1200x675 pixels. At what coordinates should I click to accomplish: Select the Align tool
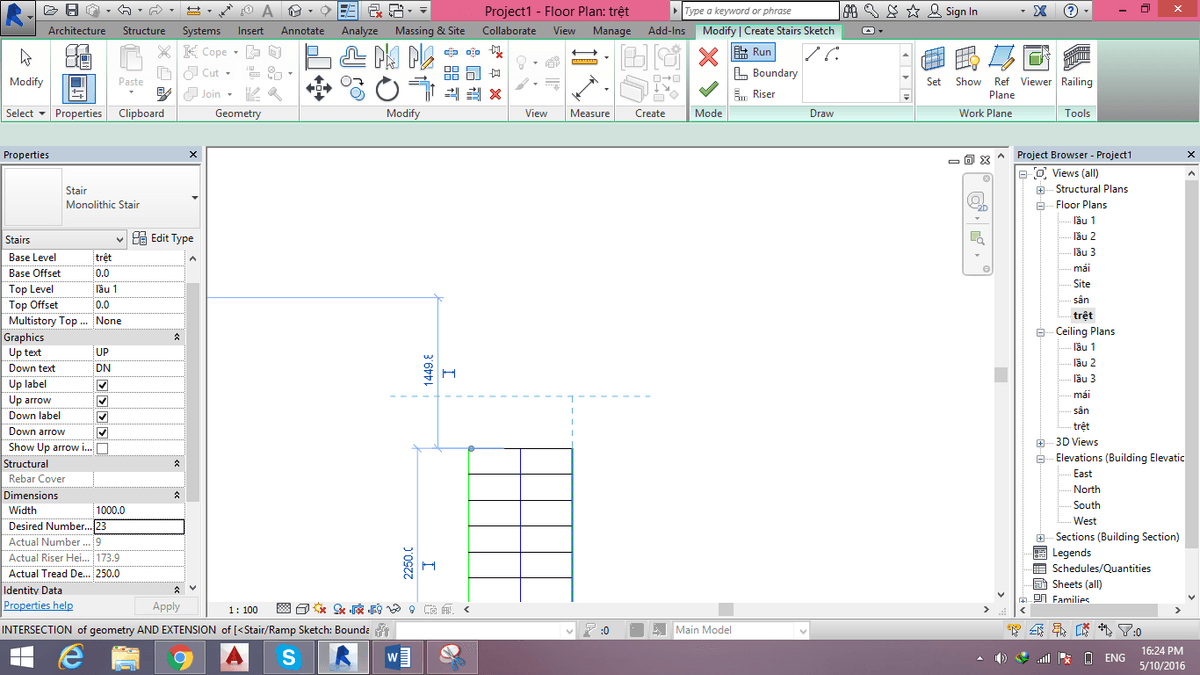coord(318,59)
